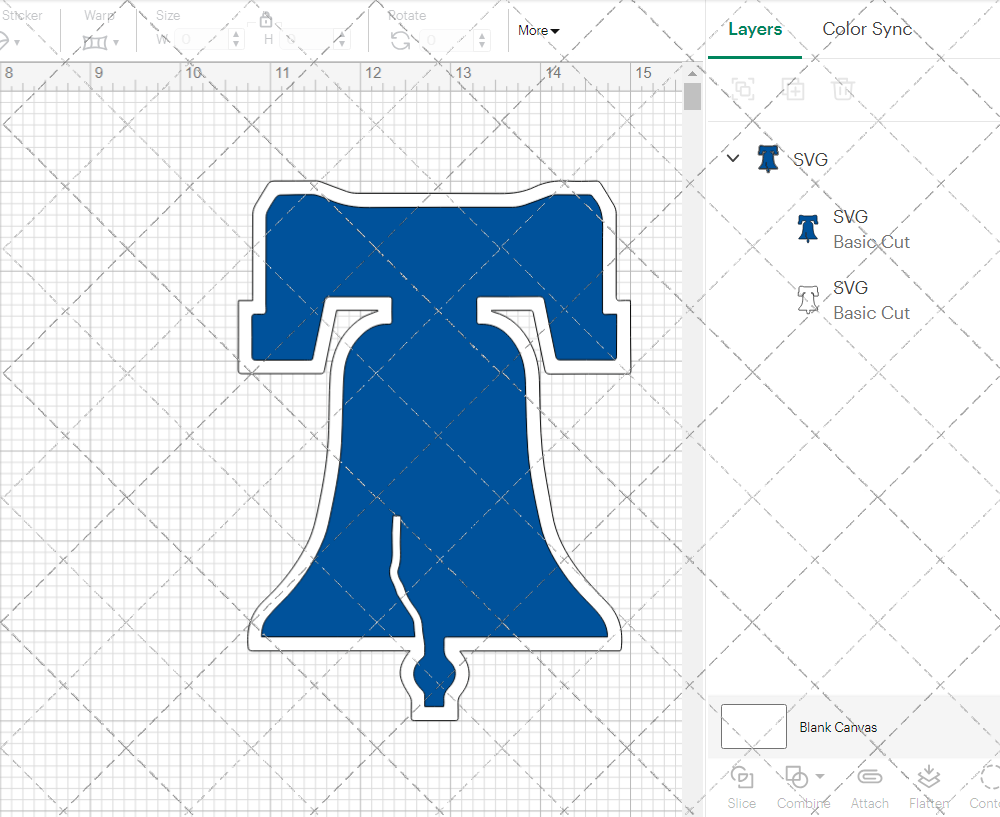Click the Duplicate layer icon
This screenshot has height=817, width=1000.
(x=793, y=89)
